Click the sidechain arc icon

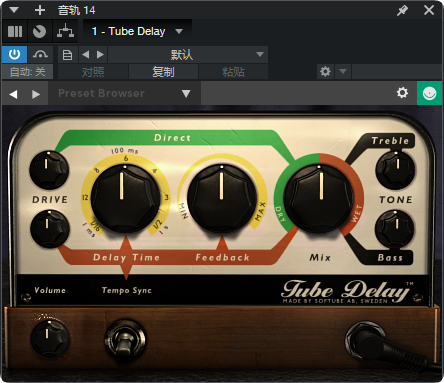[40, 54]
